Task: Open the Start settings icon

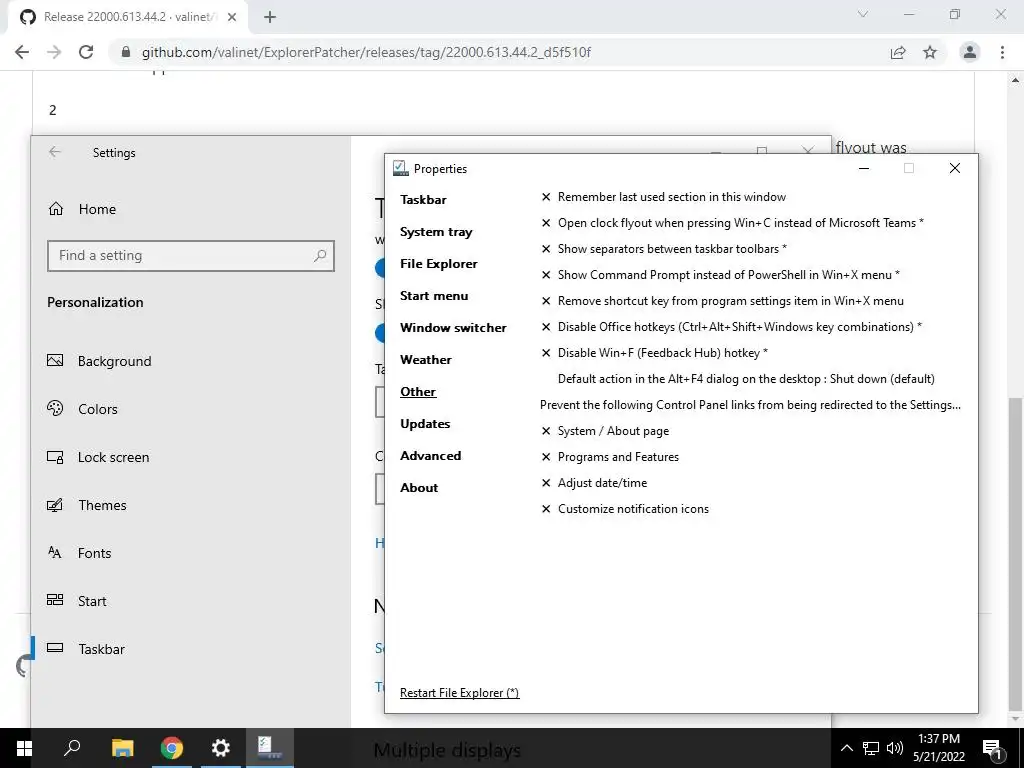Action: pyautogui.click(x=55, y=600)
